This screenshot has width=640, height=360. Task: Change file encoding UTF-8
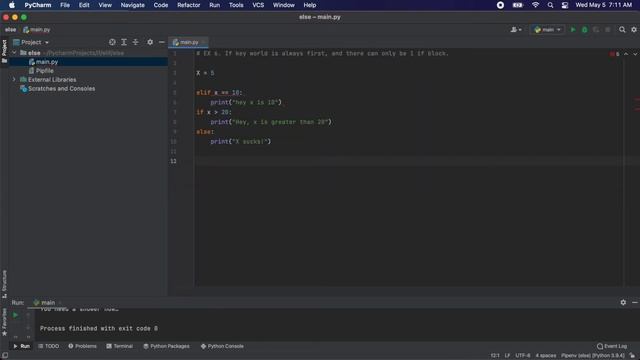pos(522,356)
